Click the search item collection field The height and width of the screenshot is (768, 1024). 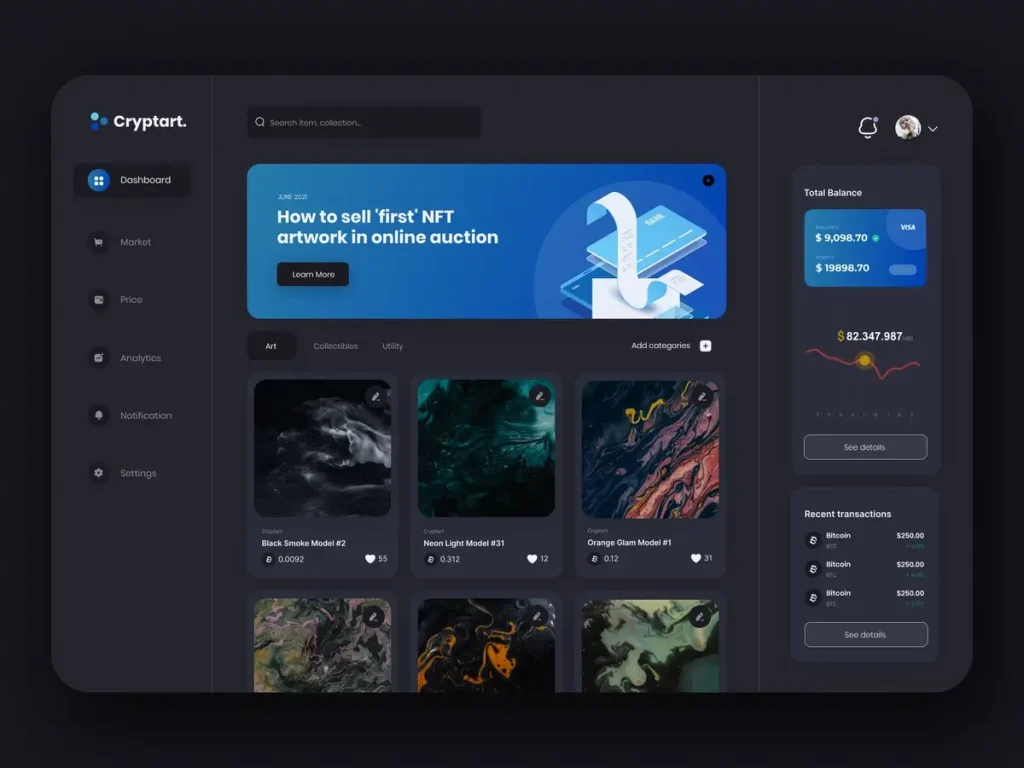363,122
